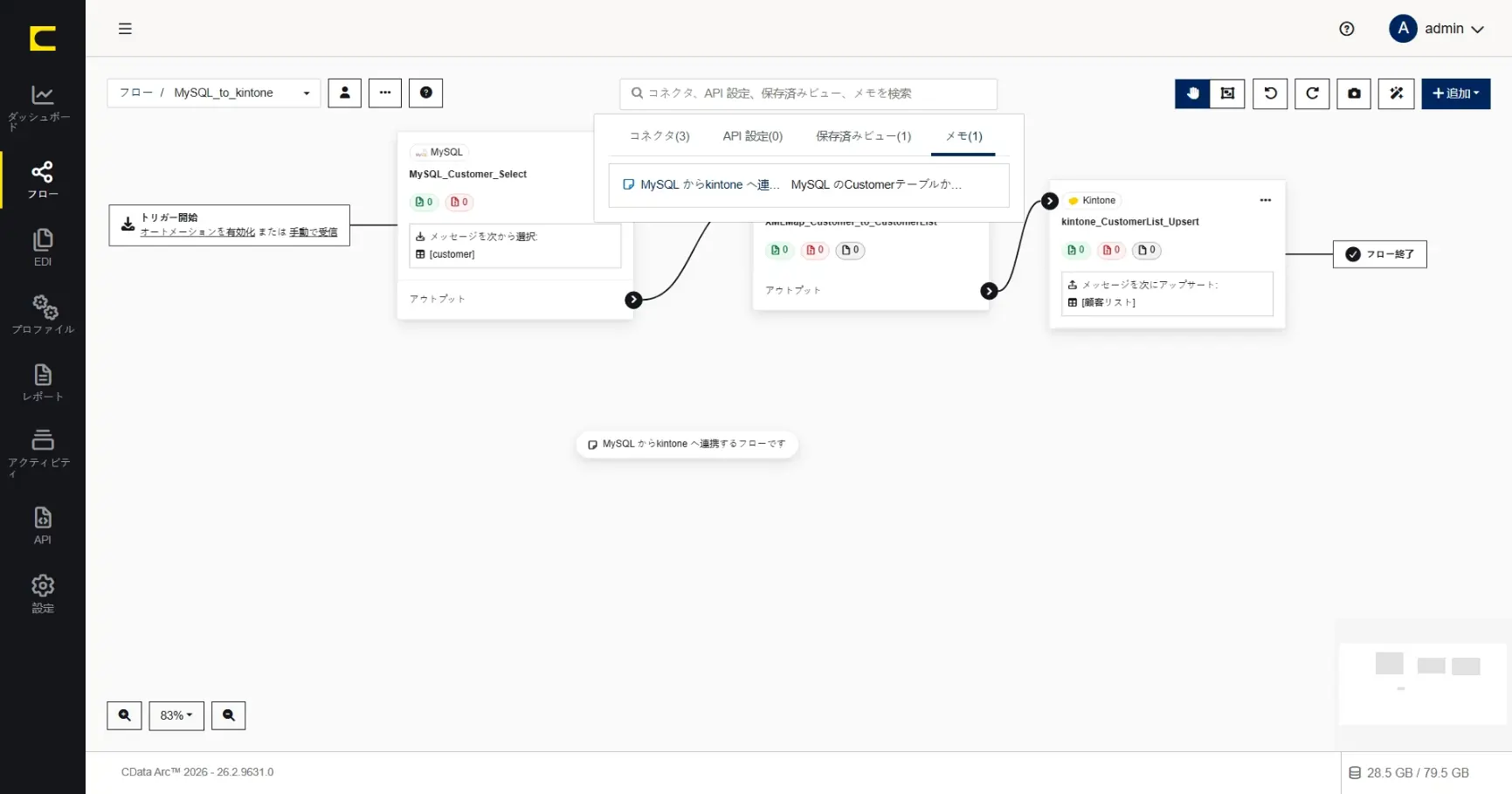Click the magic wand auto-arrange icon
The width and height of the screenshot is (1512, 794).
pos(1396,93)
